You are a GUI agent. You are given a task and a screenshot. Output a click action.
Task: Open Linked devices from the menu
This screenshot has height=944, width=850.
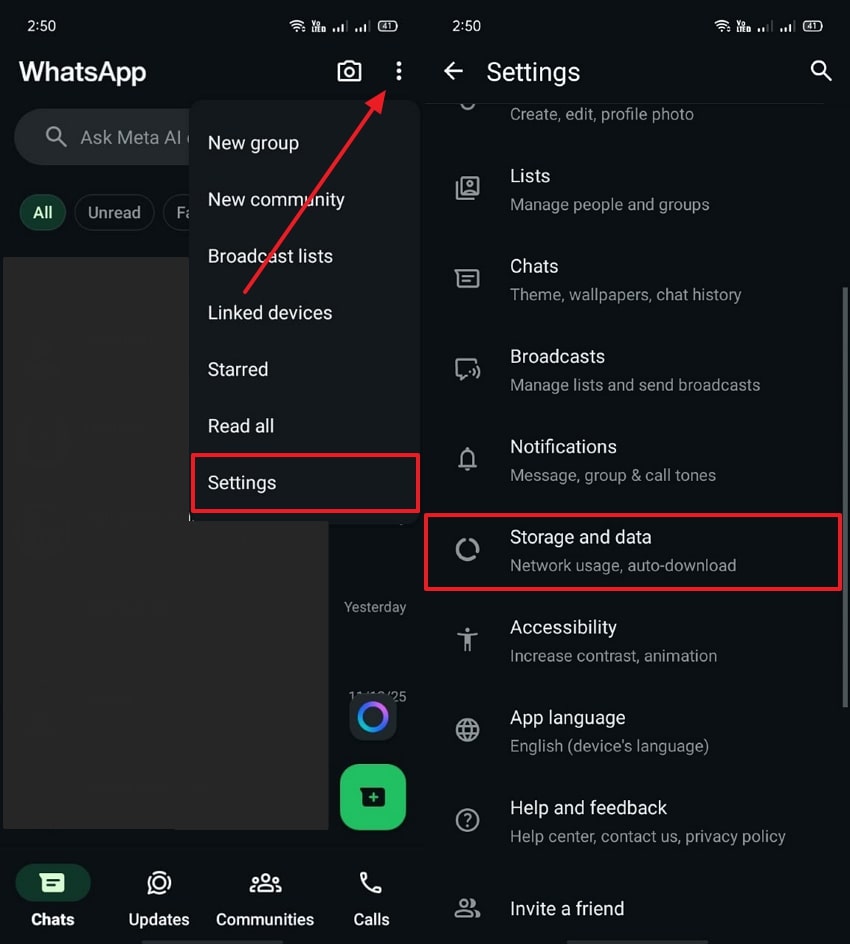click(x=269, y=312)
